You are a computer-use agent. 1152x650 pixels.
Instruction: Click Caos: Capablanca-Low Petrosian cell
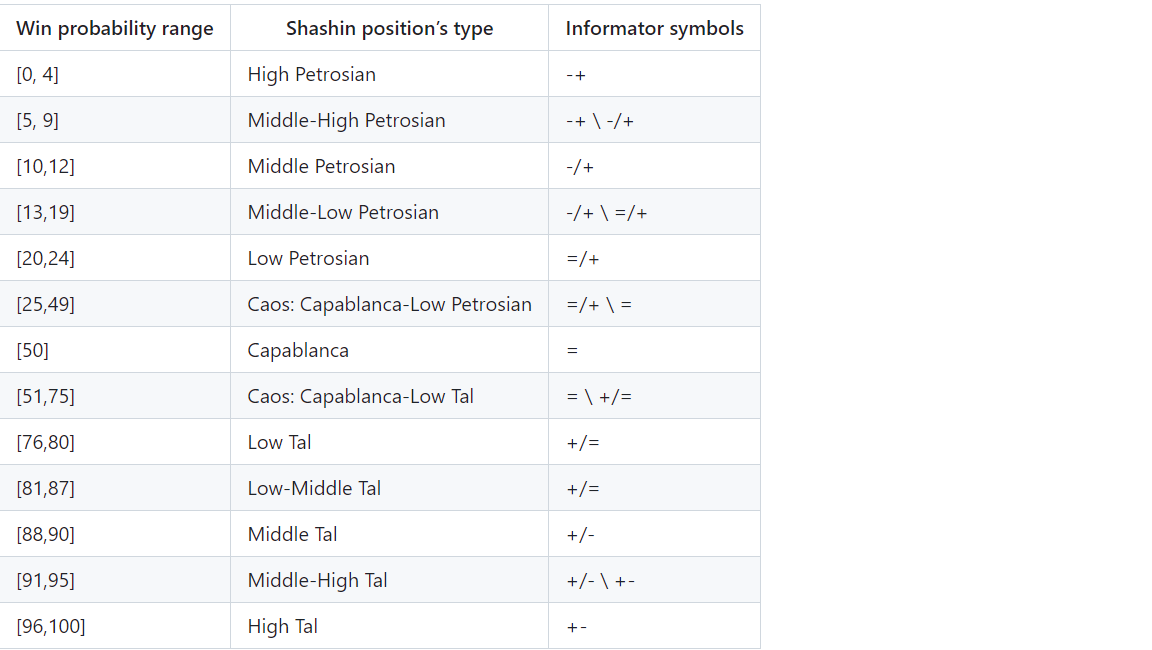click(389, 304)
